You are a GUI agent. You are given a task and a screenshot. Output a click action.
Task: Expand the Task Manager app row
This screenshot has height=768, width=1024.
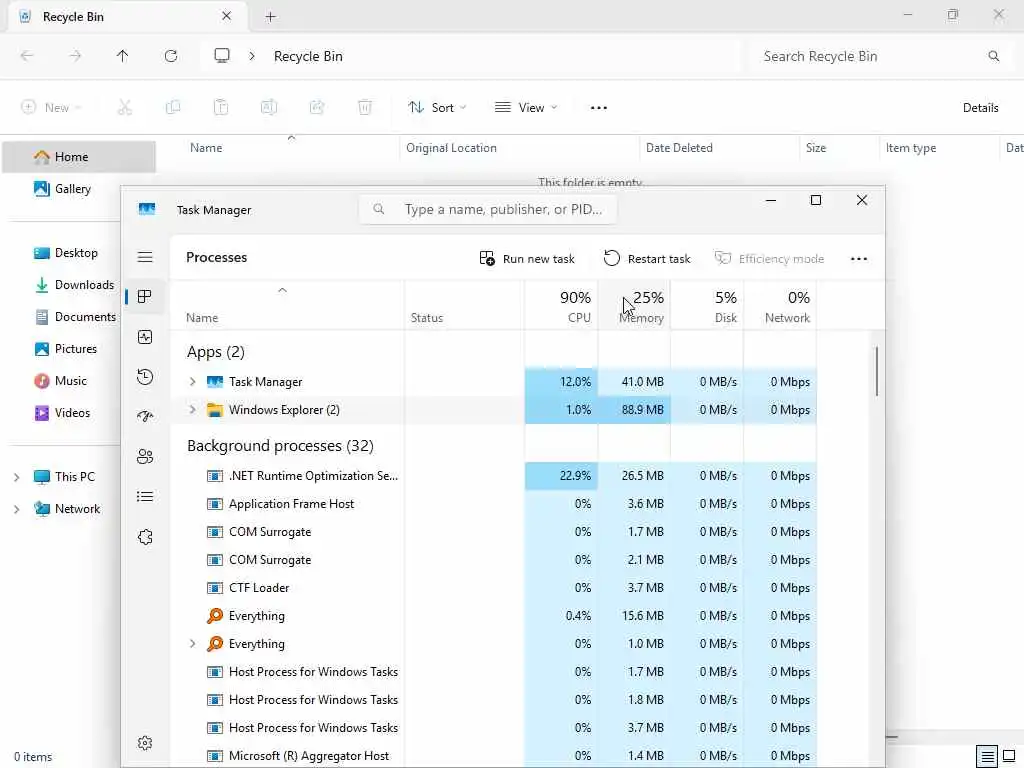tap(193, 382)
